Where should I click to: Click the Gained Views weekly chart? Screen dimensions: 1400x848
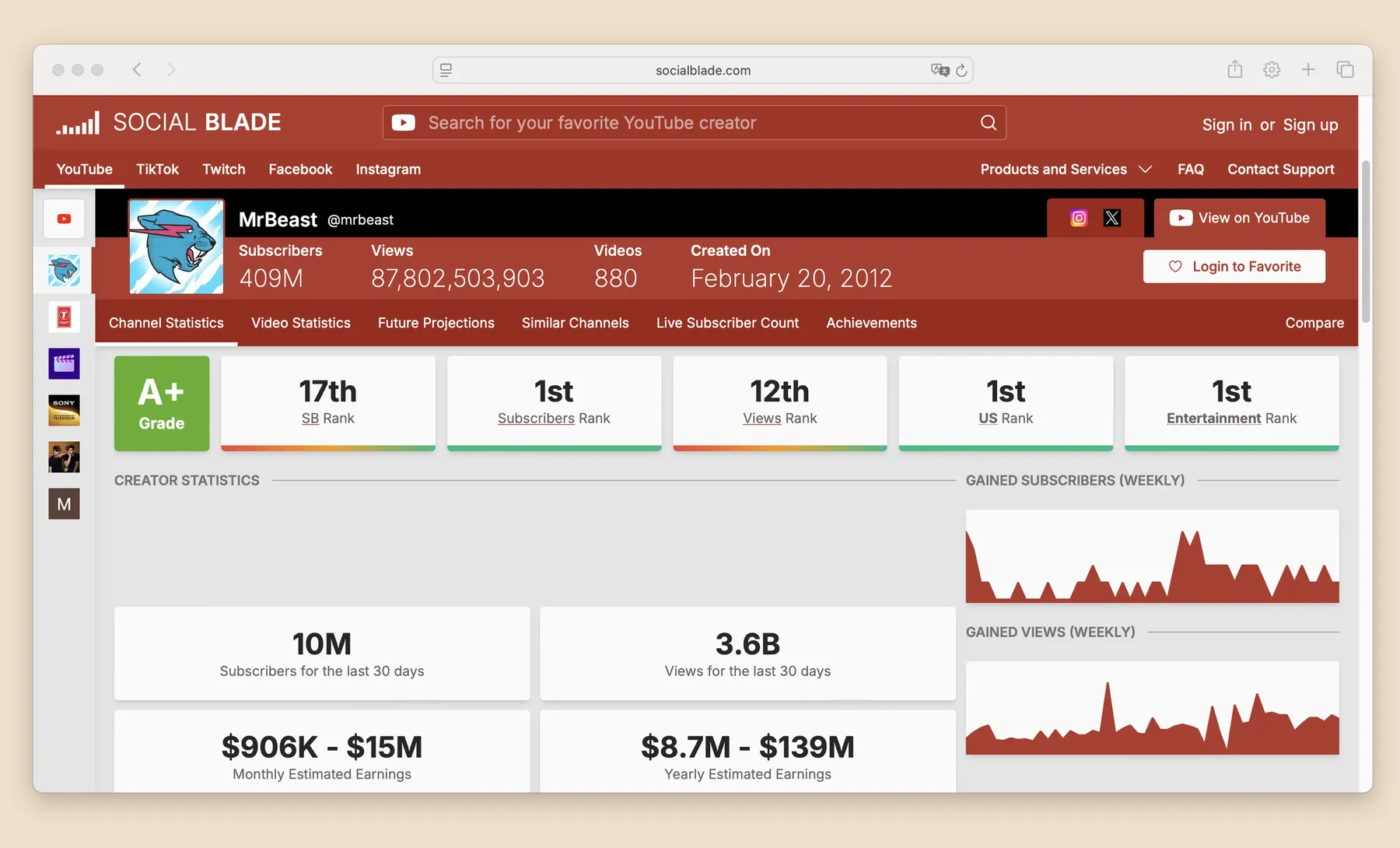(x=1153, y=708)
